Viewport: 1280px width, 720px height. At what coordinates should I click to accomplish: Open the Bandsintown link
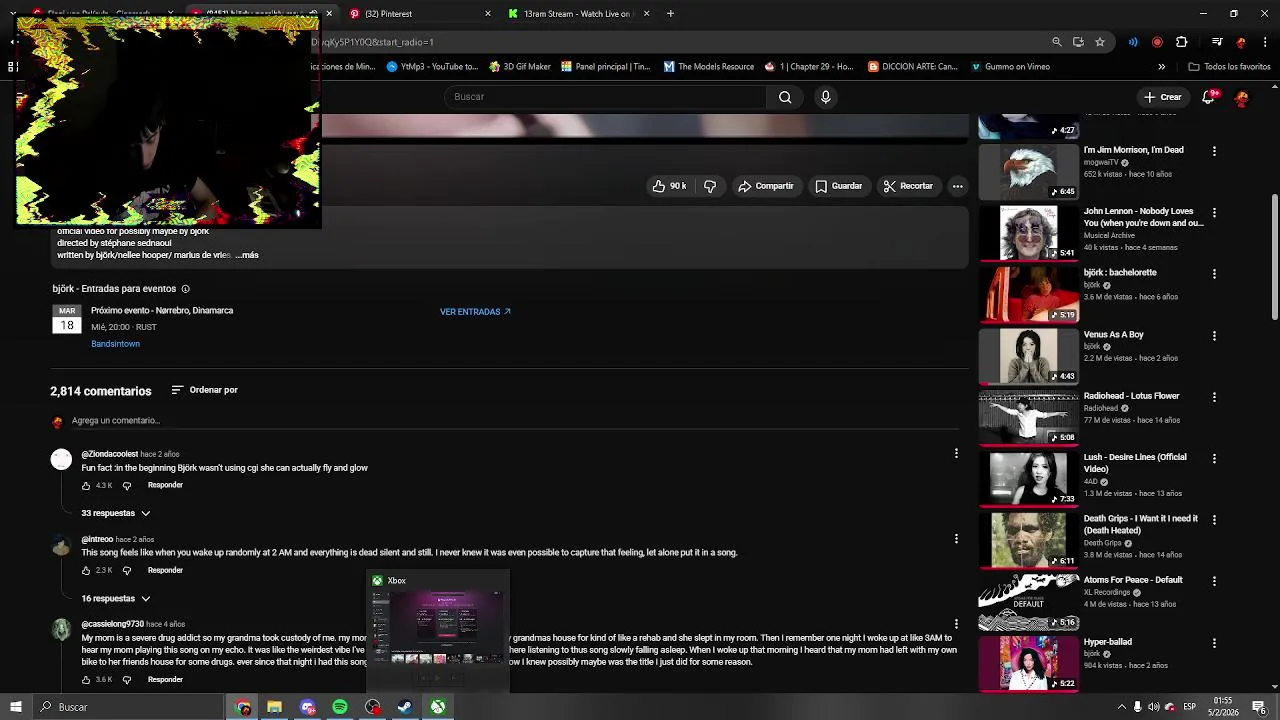coord(115,344)
